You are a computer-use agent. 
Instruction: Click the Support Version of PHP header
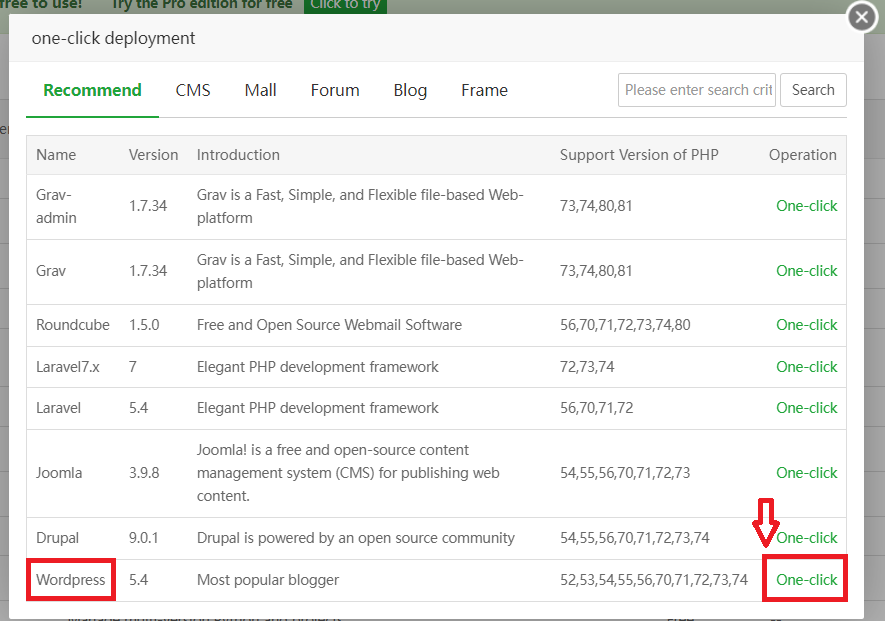pyautogui.click(x=639, y=155)
